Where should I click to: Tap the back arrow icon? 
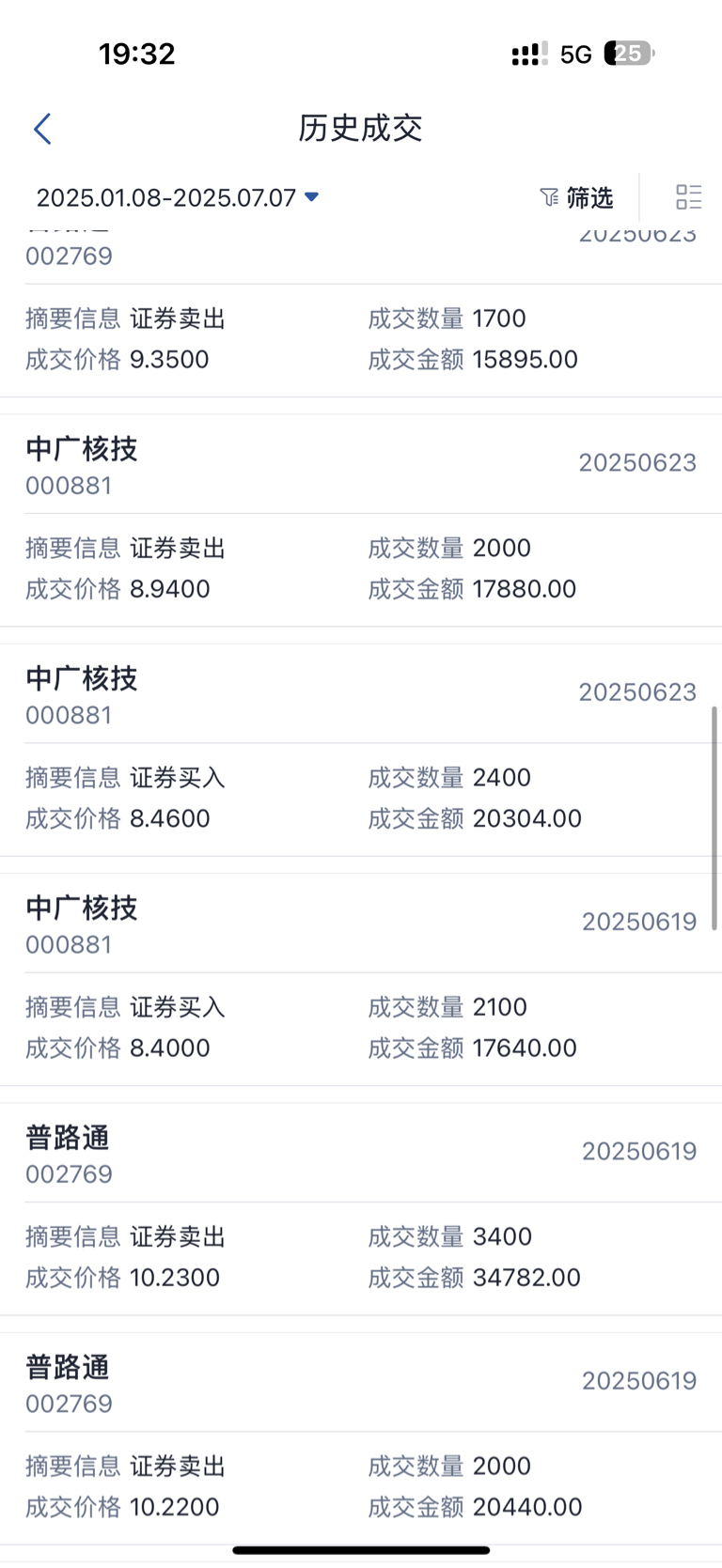(x=42, y=129)
